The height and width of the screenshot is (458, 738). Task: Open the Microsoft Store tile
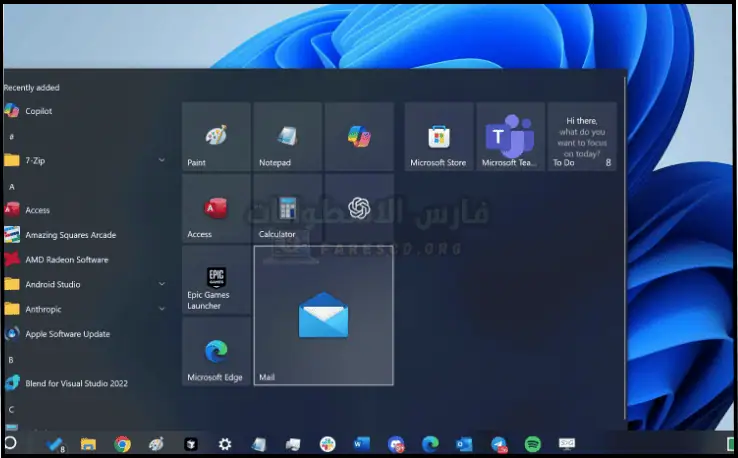tap(438, 137)
